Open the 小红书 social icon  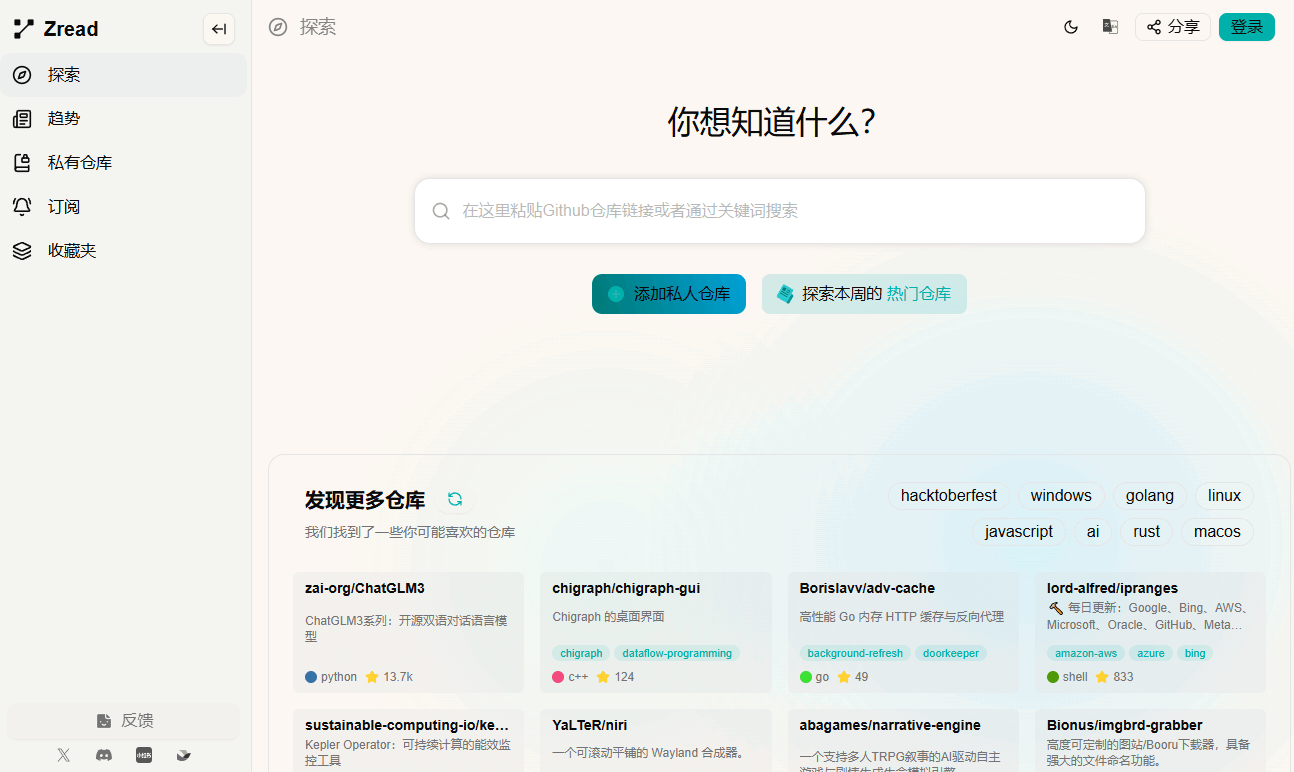[144, 755]
